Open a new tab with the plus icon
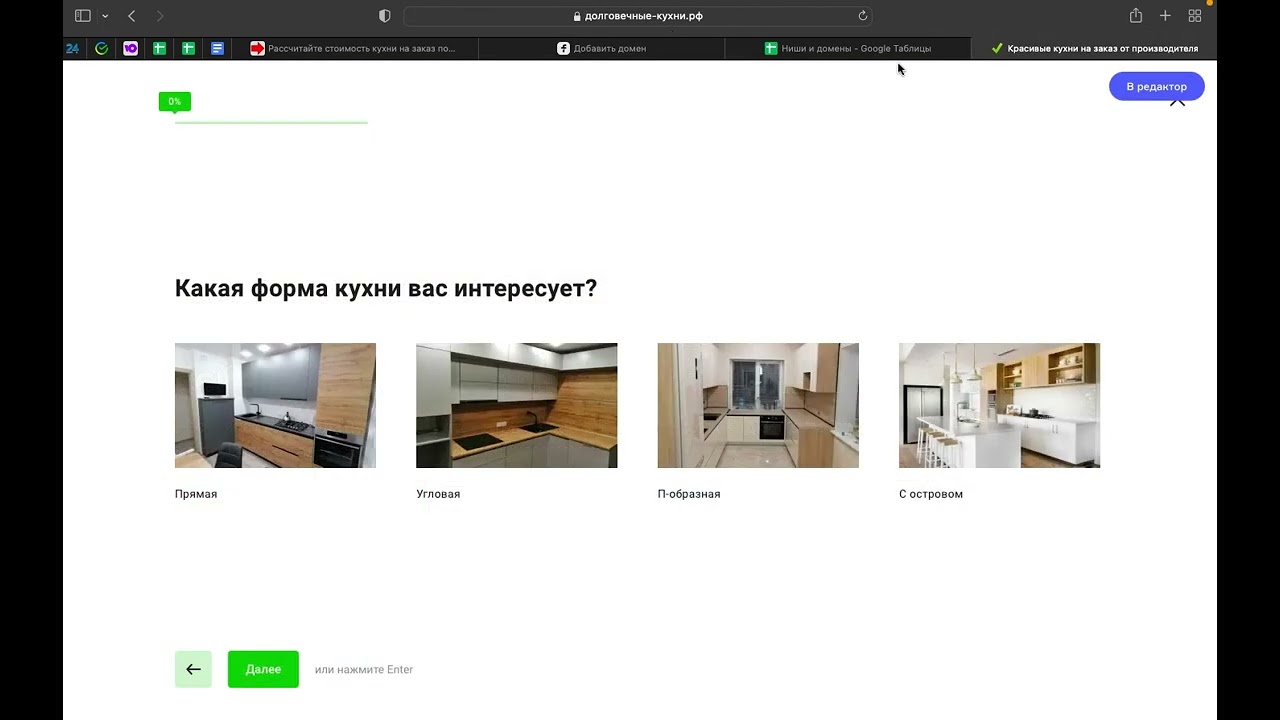The width and height of the screenshot is (1280, 720). 1165,16
